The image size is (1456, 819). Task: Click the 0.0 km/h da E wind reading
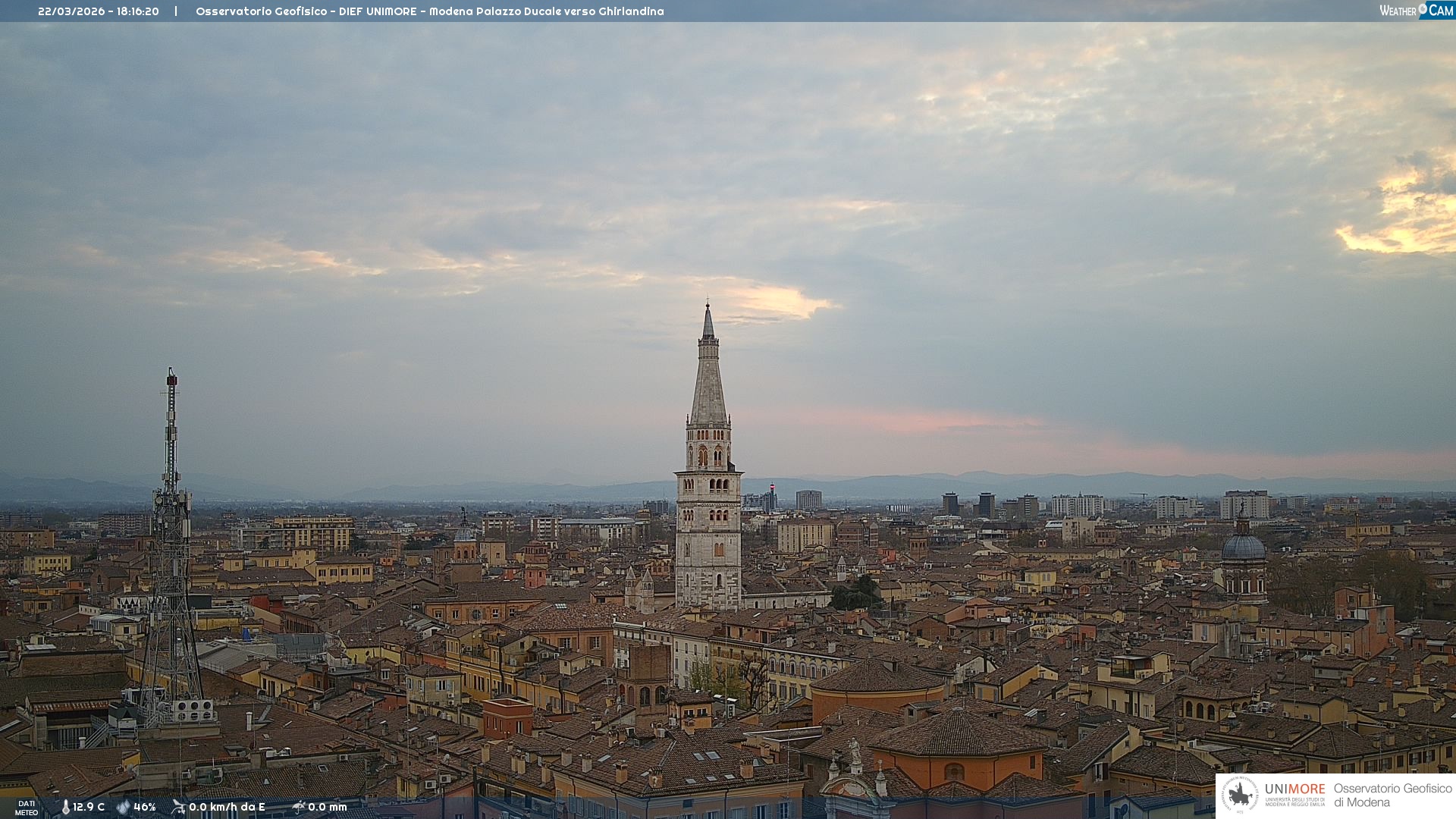coord(227,808)
